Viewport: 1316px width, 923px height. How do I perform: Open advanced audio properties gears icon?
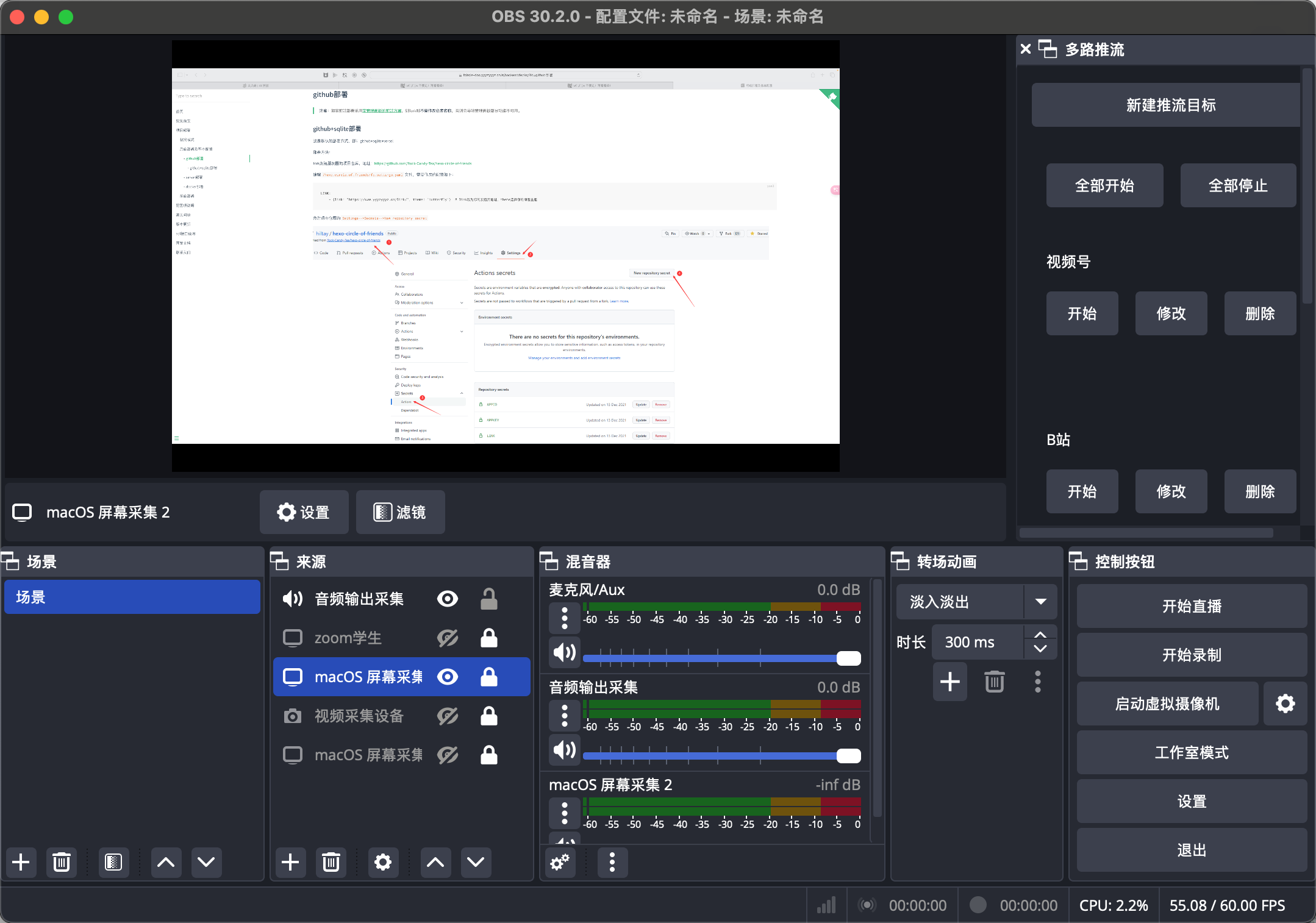(x=560, y=862)
